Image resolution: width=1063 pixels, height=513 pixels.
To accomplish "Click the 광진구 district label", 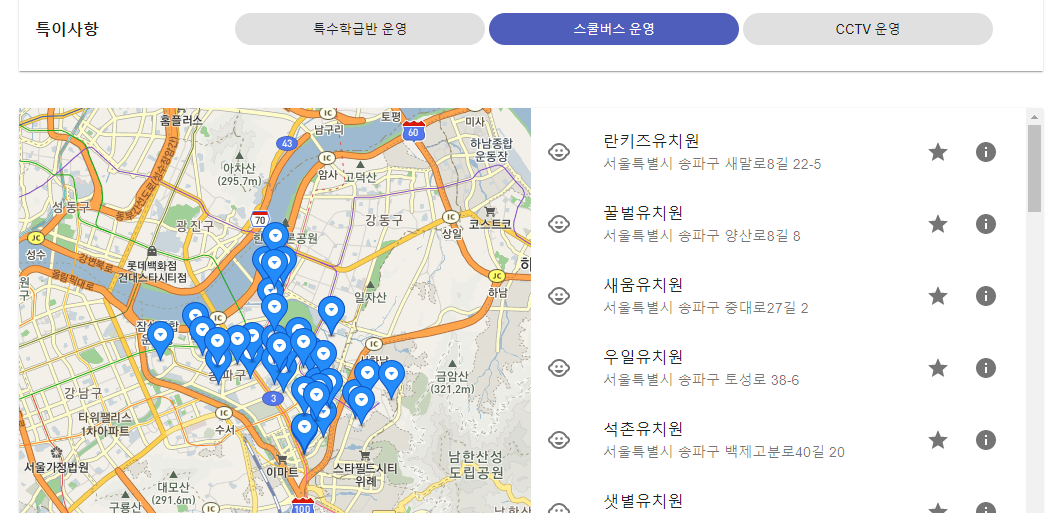I will (194, 225).
